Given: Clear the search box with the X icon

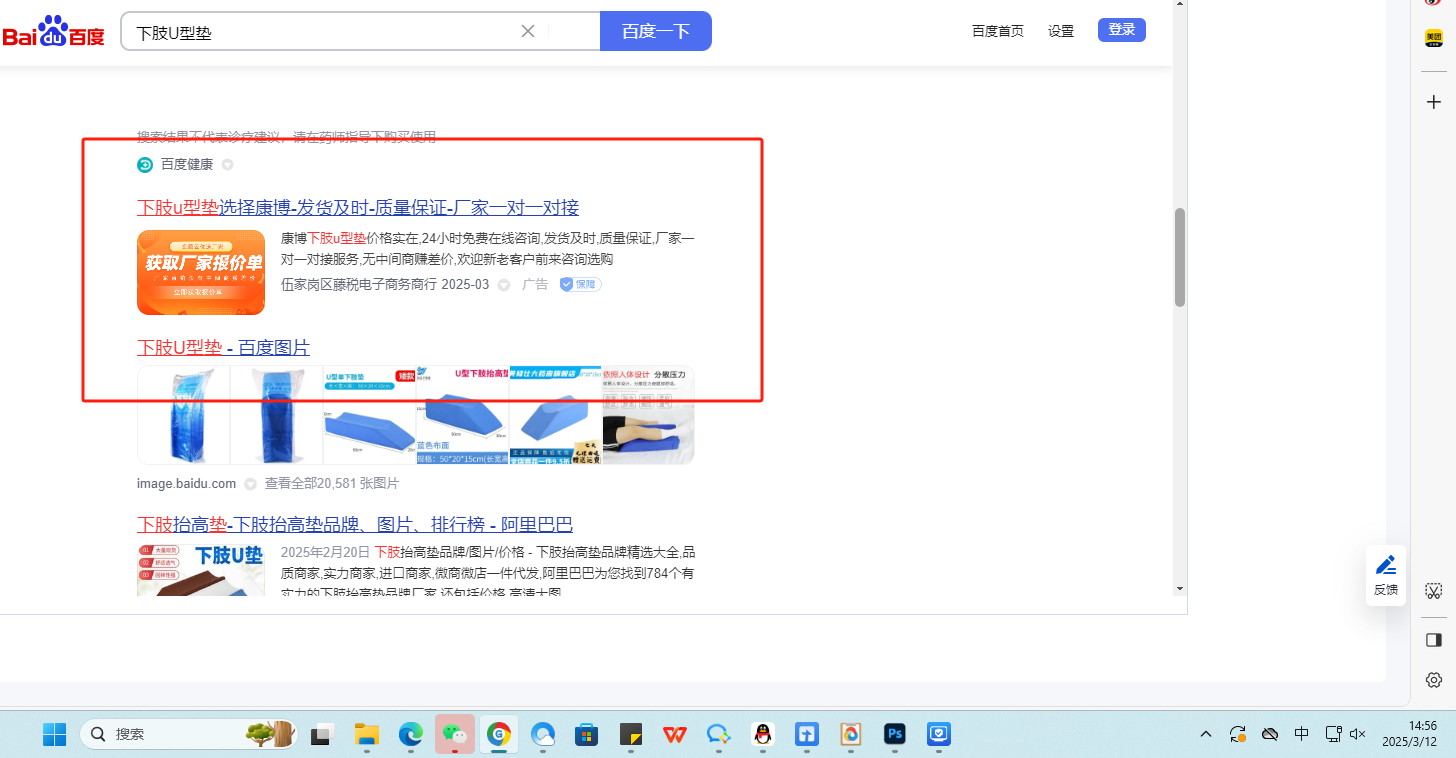Looking at the screenshot, I should click(x=528, y=31).
